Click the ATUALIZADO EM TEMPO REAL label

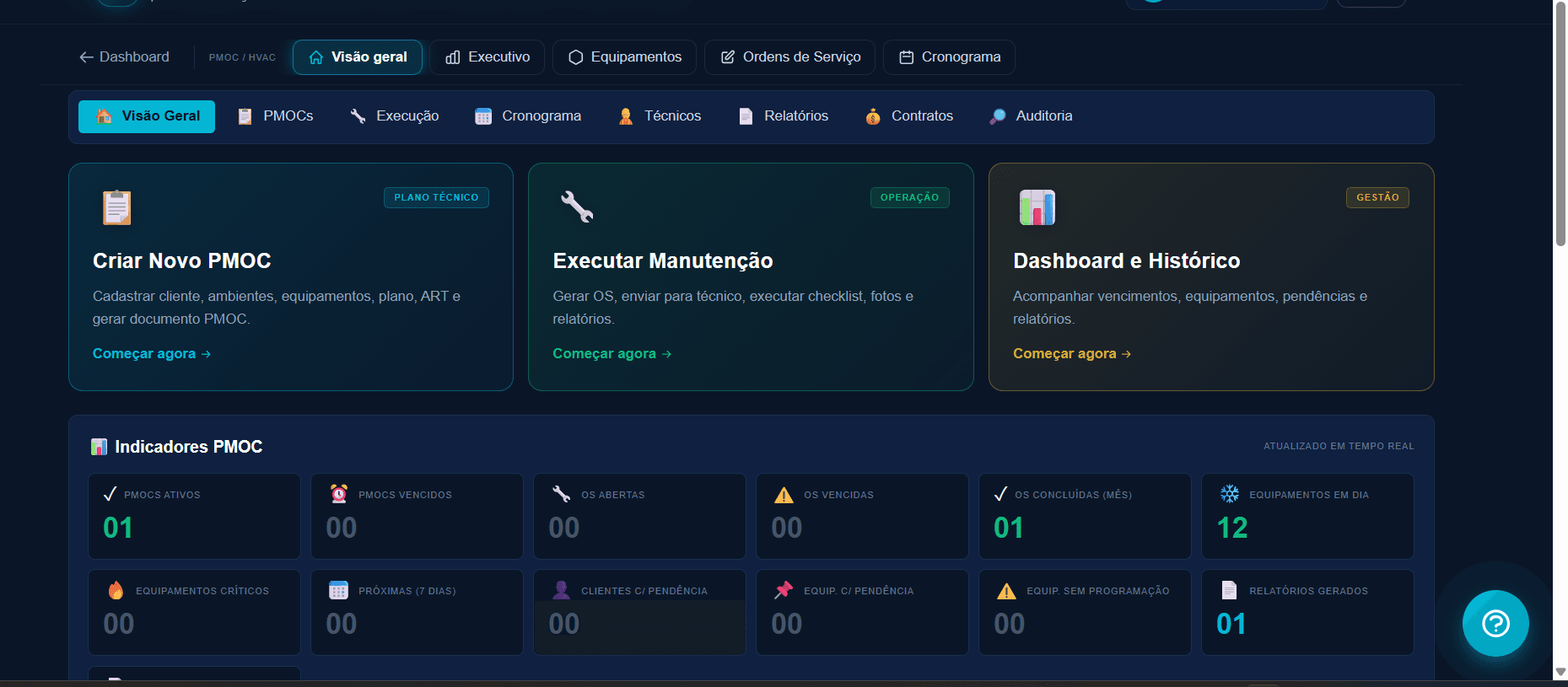pos(1339,446)
